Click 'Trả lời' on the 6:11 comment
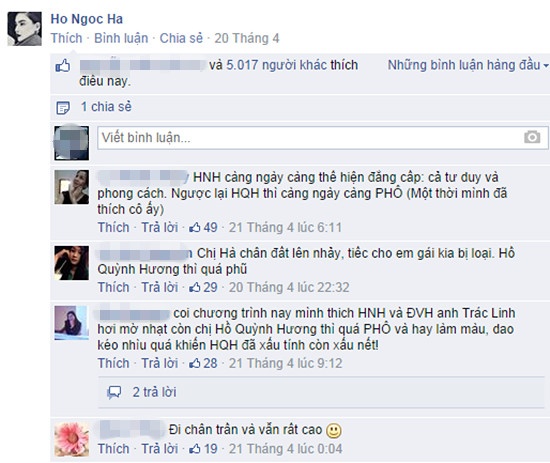The height and width of the screenshot is (463, 550). 160,228
